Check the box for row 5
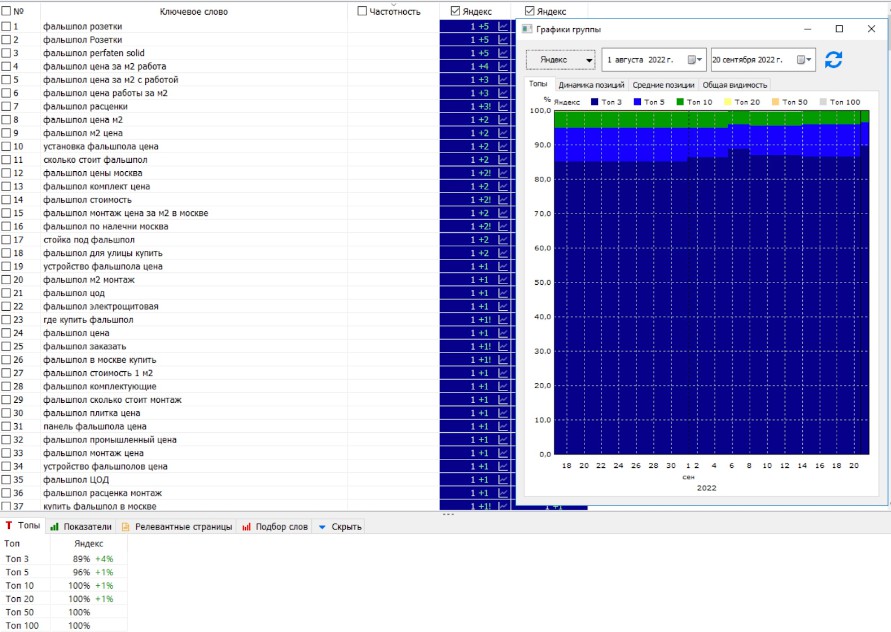Image resolution: width=891 pixels, height=632 pixels. tap(6, 80)
